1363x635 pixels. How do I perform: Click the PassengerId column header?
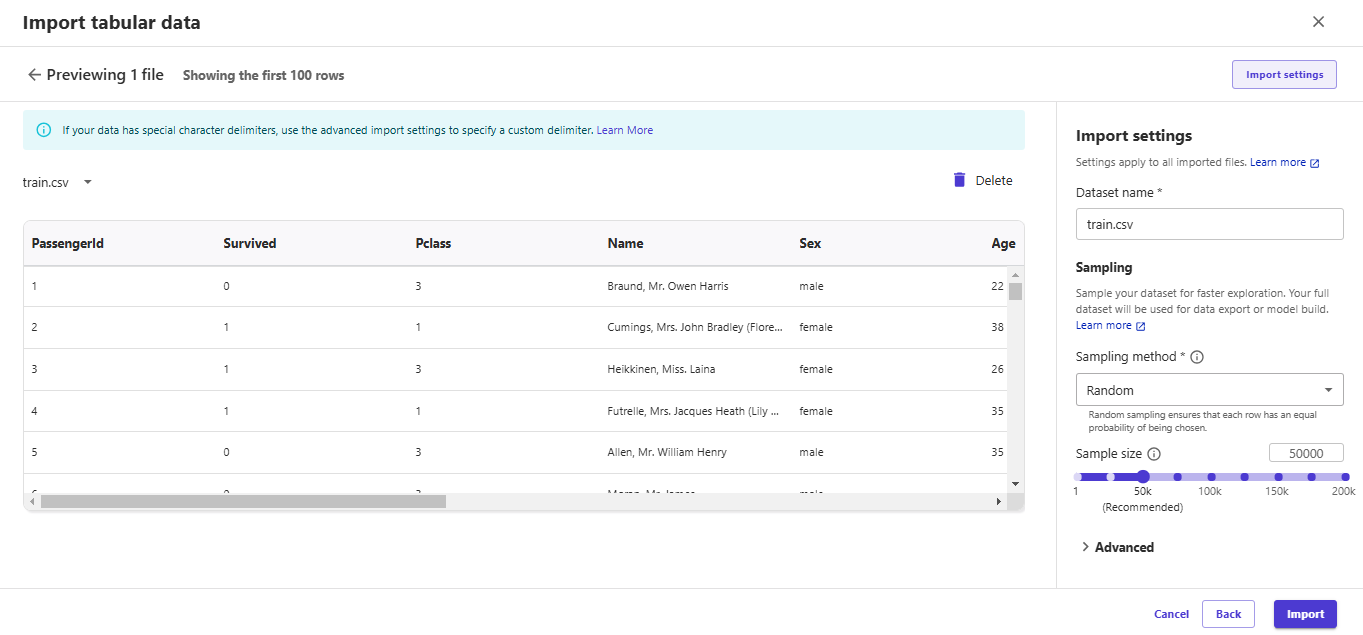point(68,243)
